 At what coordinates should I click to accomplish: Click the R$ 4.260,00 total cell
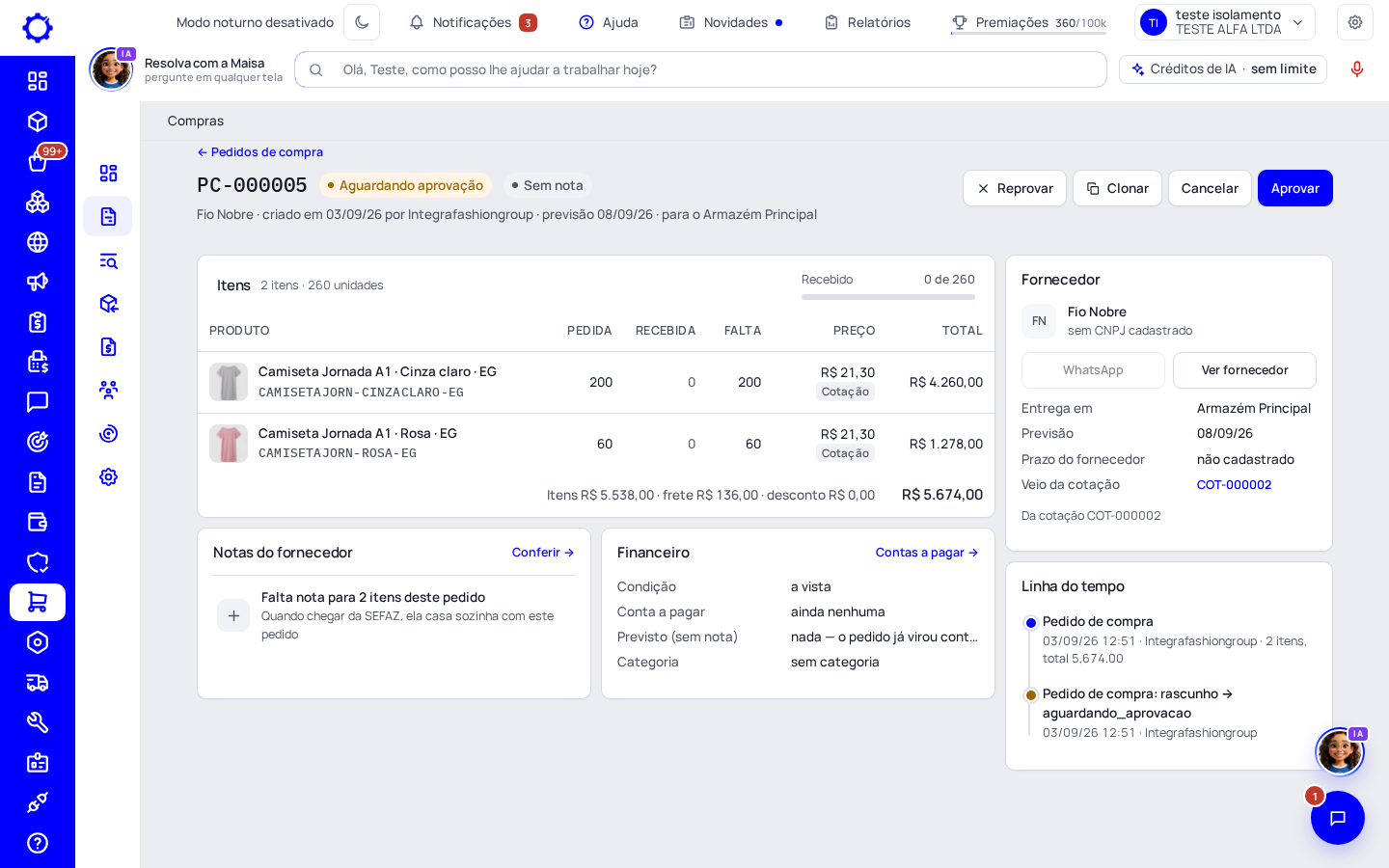[945, 382]
